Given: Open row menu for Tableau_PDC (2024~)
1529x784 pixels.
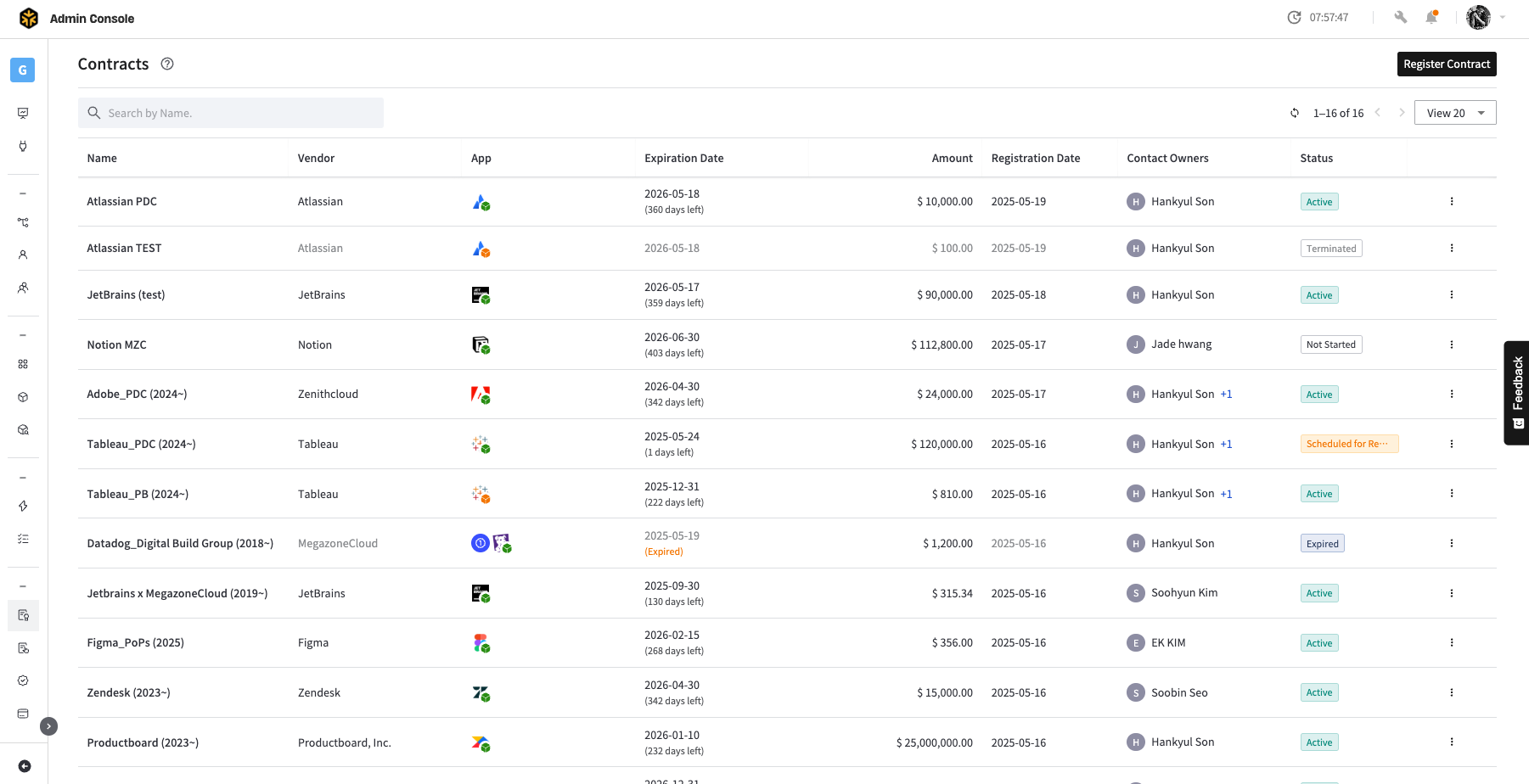Looking at the screenshot, I should point(1452,444).
